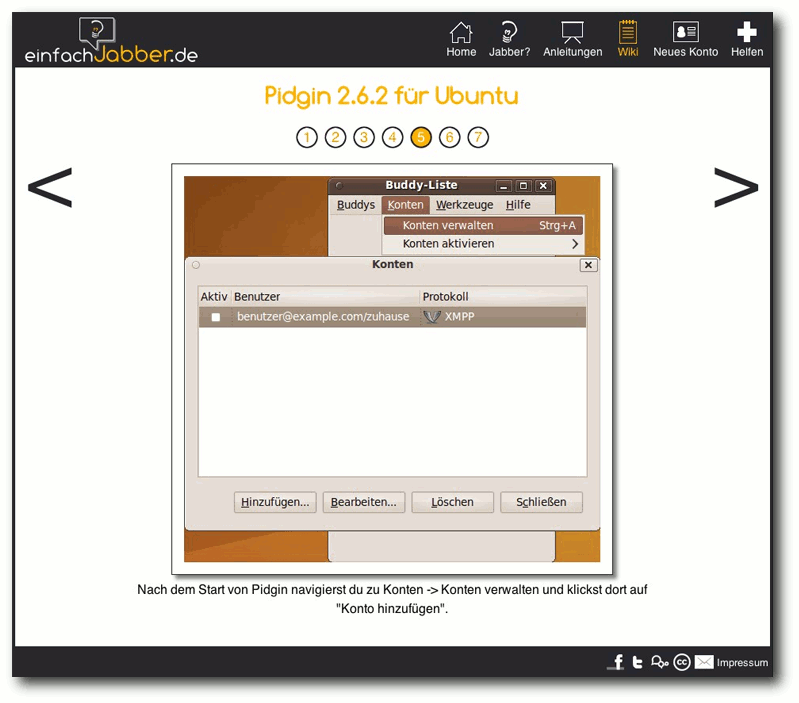Jump to step 2 of the guide
Image resolution: width=799 pixels, height=703 pixels.
coord(335,137)
